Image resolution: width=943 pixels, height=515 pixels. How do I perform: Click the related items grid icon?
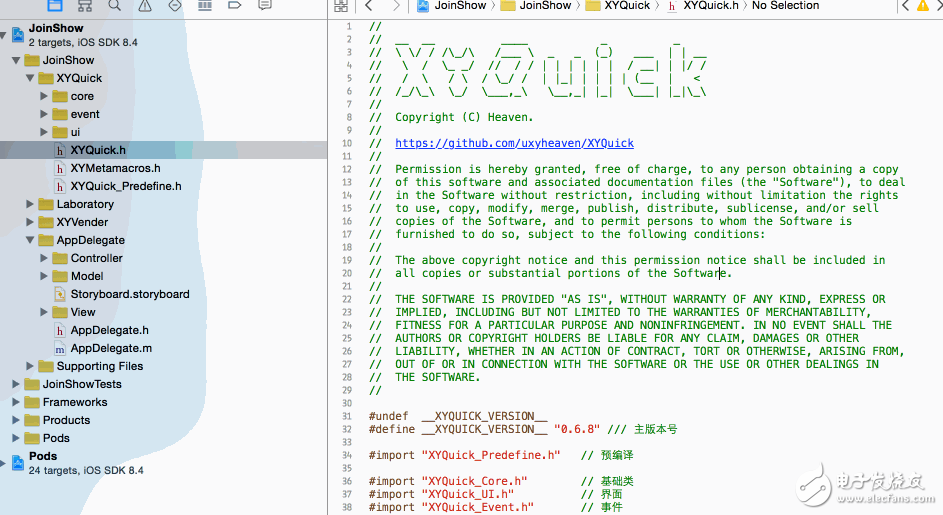point(339,6)
